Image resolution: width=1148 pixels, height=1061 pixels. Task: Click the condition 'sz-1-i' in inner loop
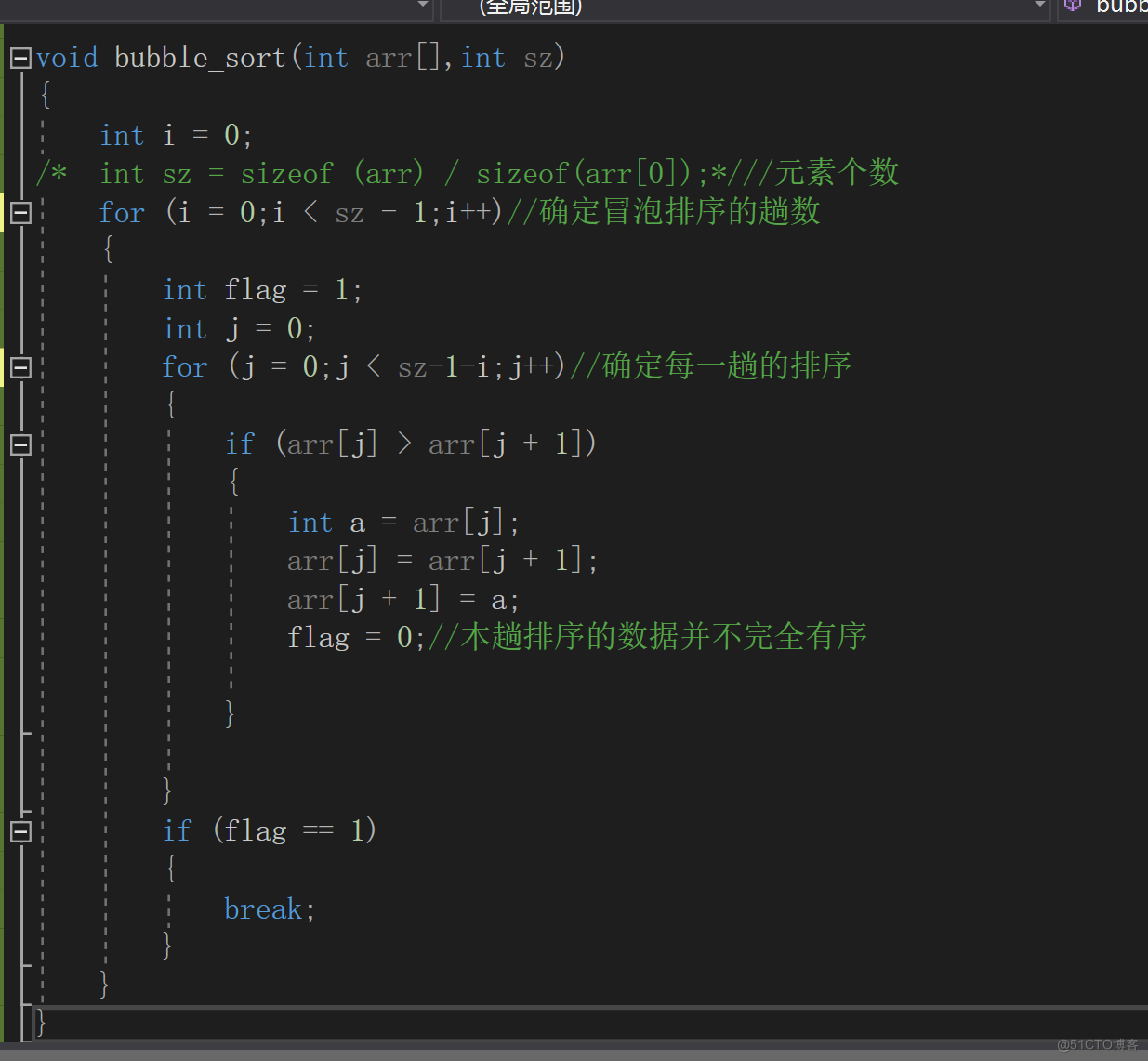[x=443, y=367]
